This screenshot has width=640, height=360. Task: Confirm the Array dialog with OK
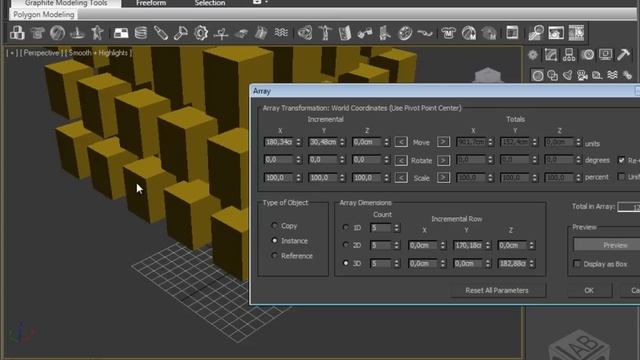pyautogui.click(x=589, y=290)
